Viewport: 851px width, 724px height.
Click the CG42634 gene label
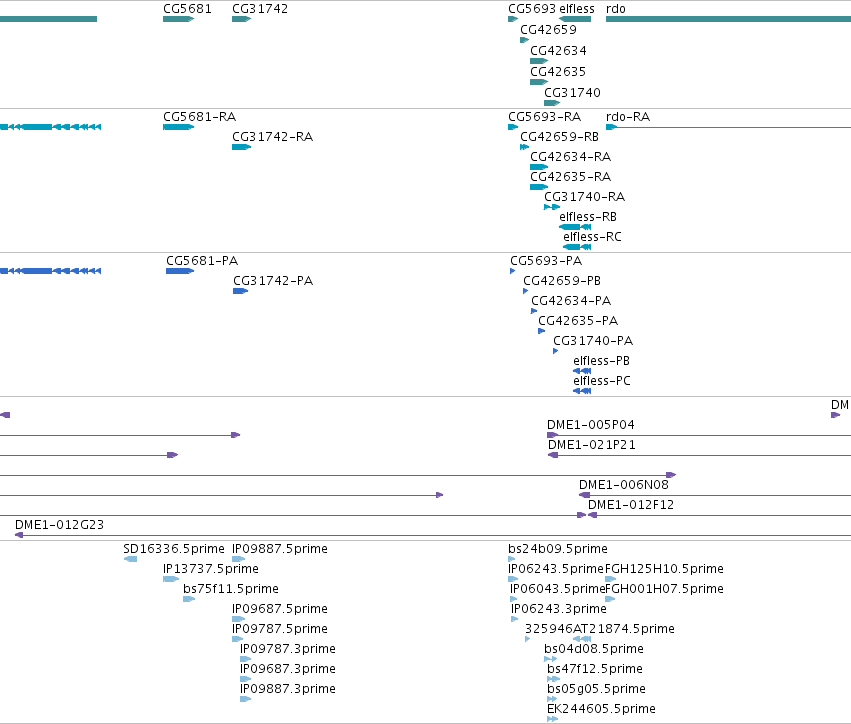(x=558, y=51)
